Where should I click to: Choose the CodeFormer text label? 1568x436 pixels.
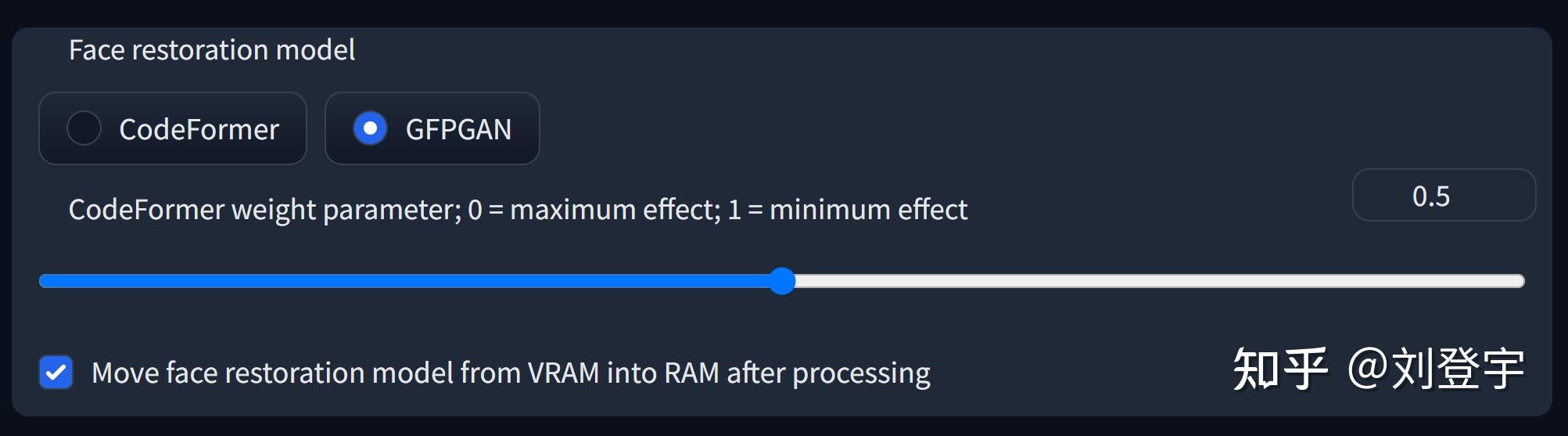199,129
